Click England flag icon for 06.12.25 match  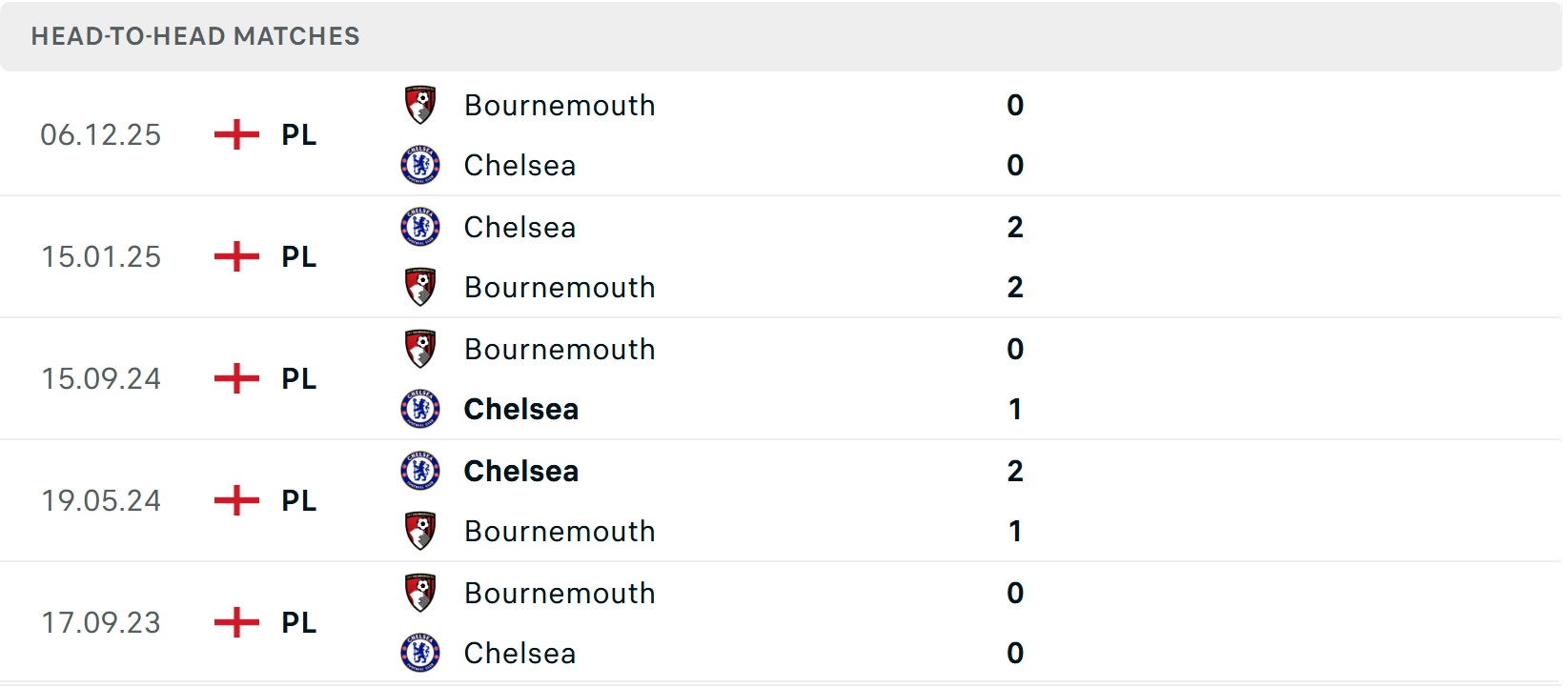point(236,135)
